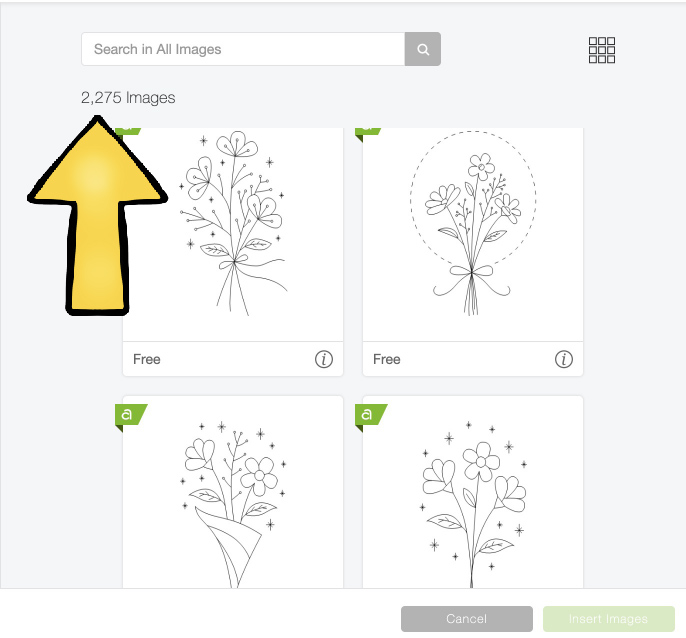Focus the Search in All Images field

click(x=243, y=49)
